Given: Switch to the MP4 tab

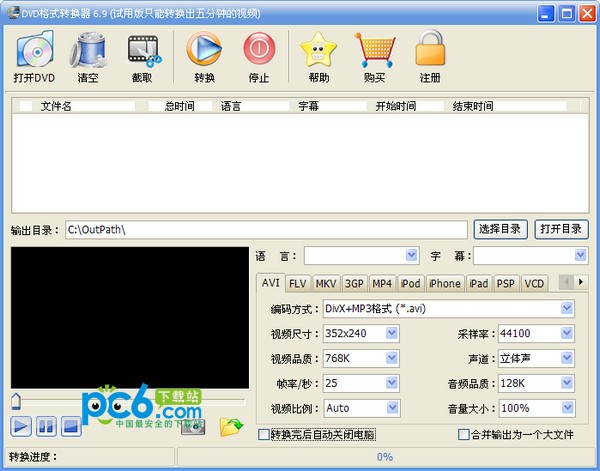Looking at the screenshot, I should (382, 284).
